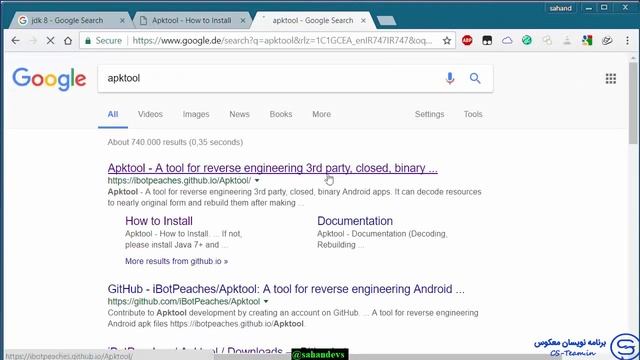The image size is (640, 360).
Task: Open the browser home page icon
Action: (68, 40)
